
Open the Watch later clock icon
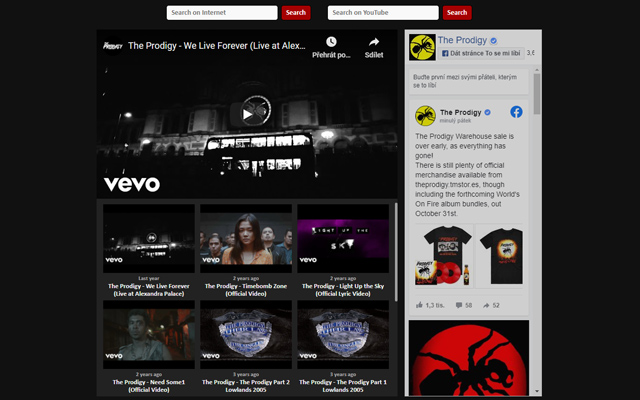click(331, 42)
